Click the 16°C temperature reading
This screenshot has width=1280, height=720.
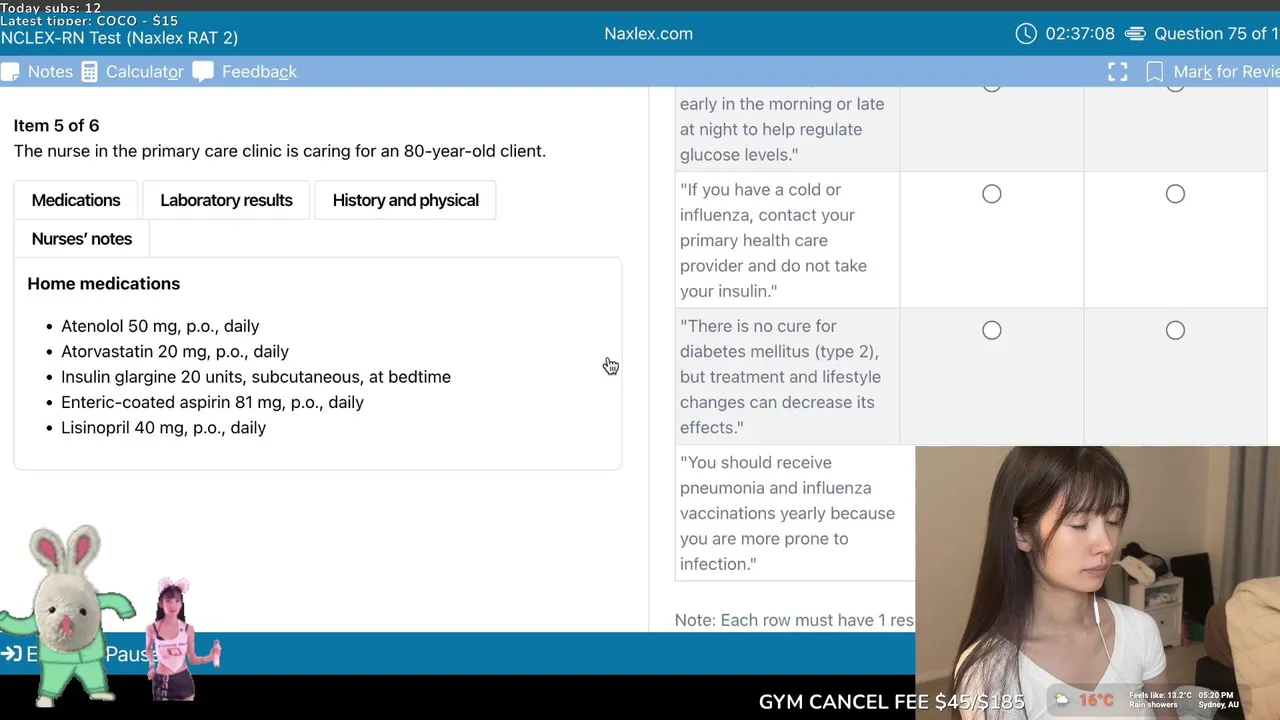pos(1095,700)
